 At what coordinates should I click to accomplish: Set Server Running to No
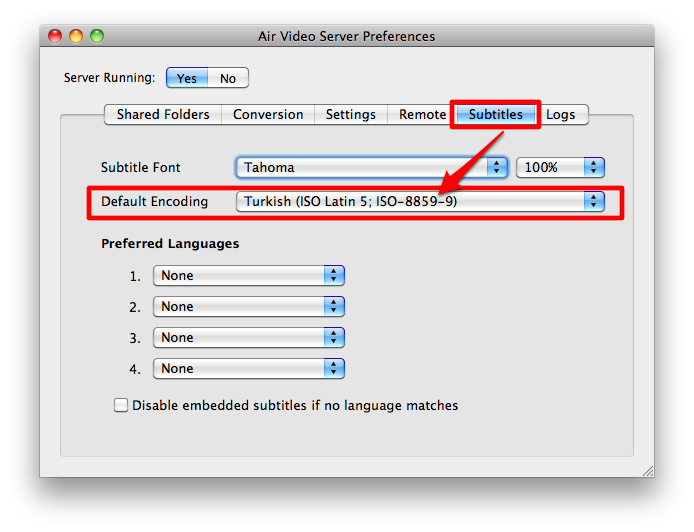tap(228, 78)
